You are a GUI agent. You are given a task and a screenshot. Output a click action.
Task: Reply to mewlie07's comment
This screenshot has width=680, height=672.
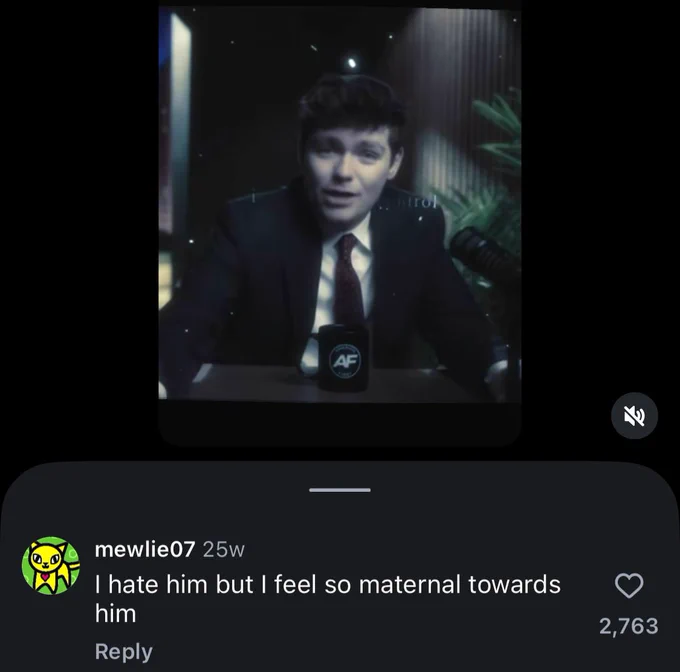click(124, 652)
